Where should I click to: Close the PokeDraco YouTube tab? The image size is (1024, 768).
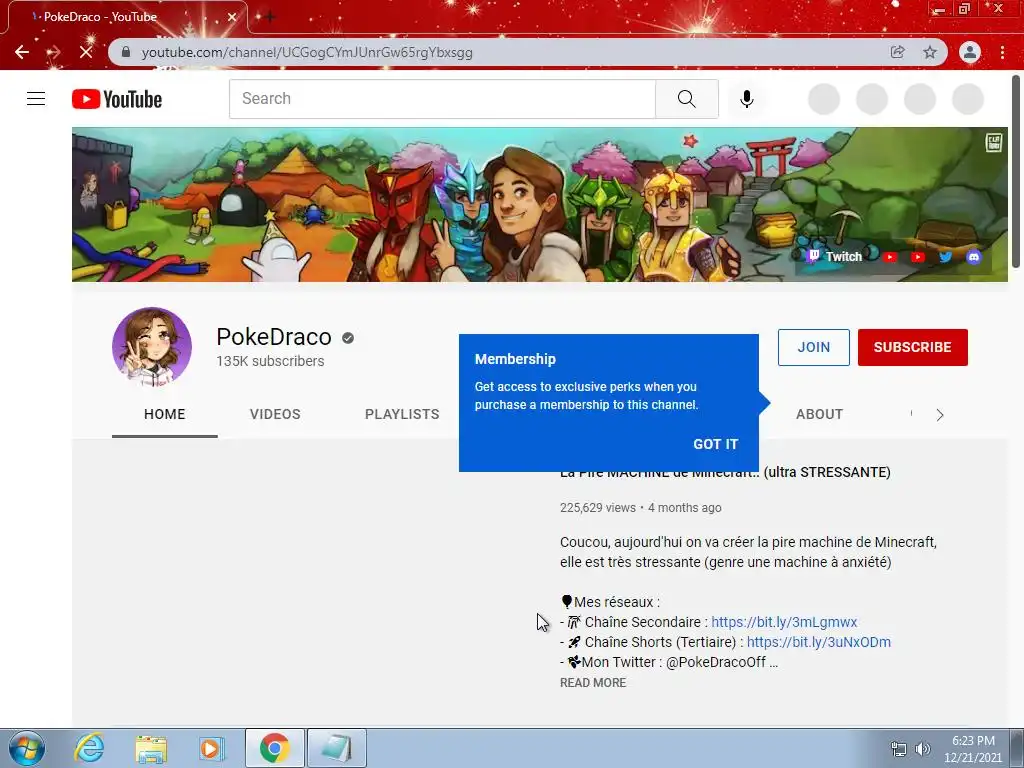point(232,17)
